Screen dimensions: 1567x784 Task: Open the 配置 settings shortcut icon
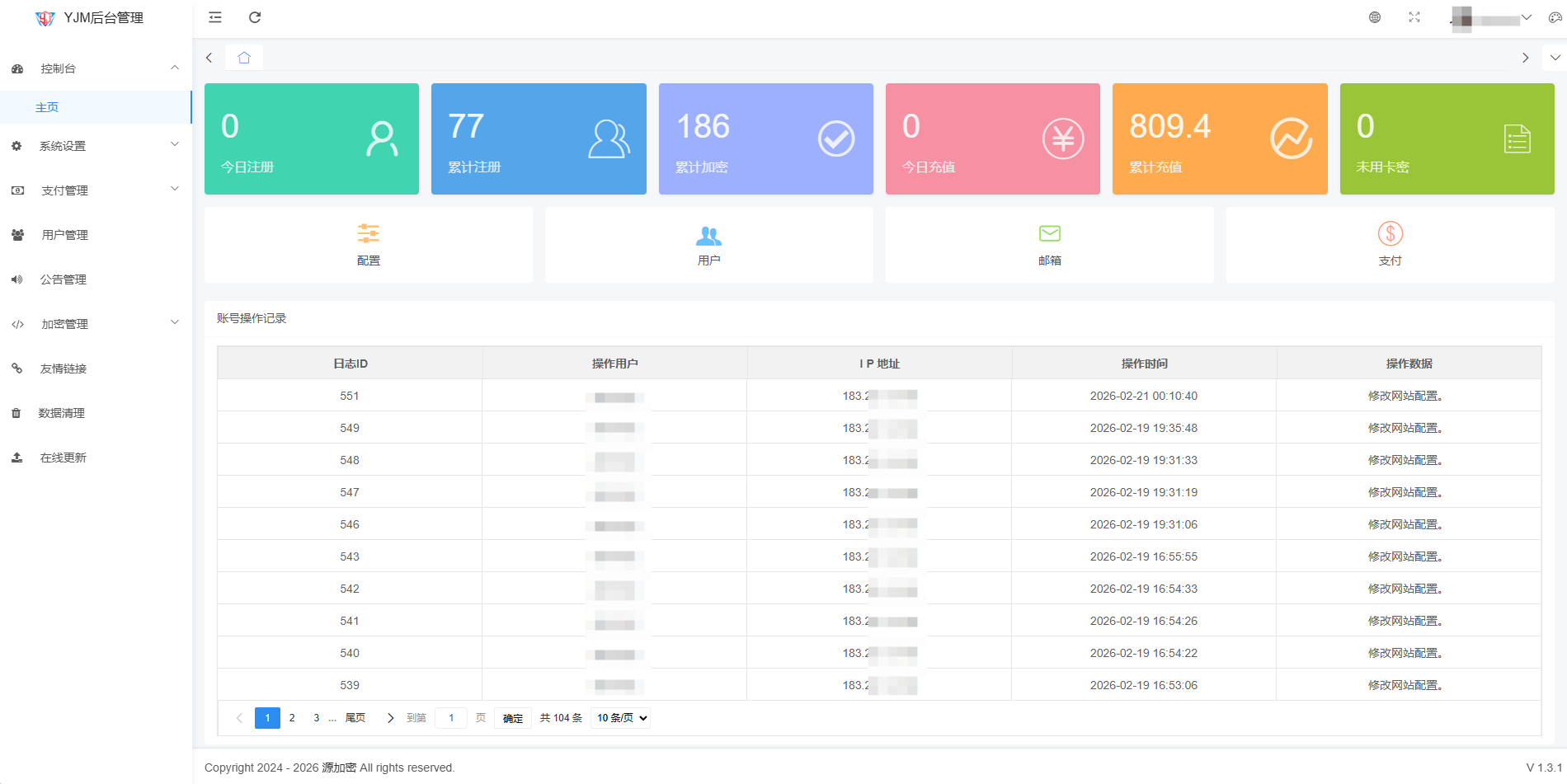pyautogui.click(x=369, y=234)
